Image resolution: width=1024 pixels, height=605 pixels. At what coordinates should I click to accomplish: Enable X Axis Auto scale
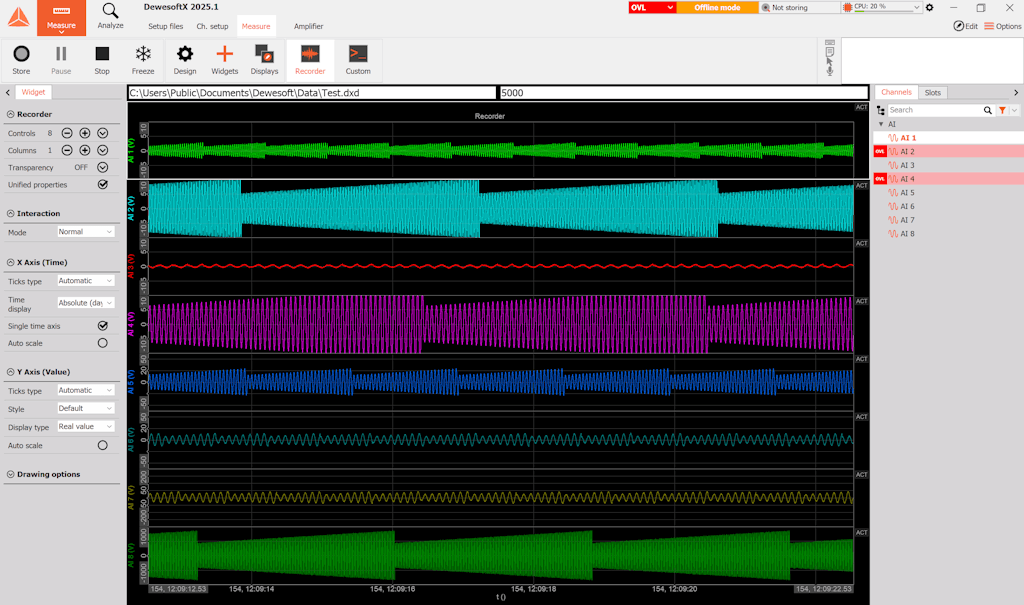pos(103,343)
